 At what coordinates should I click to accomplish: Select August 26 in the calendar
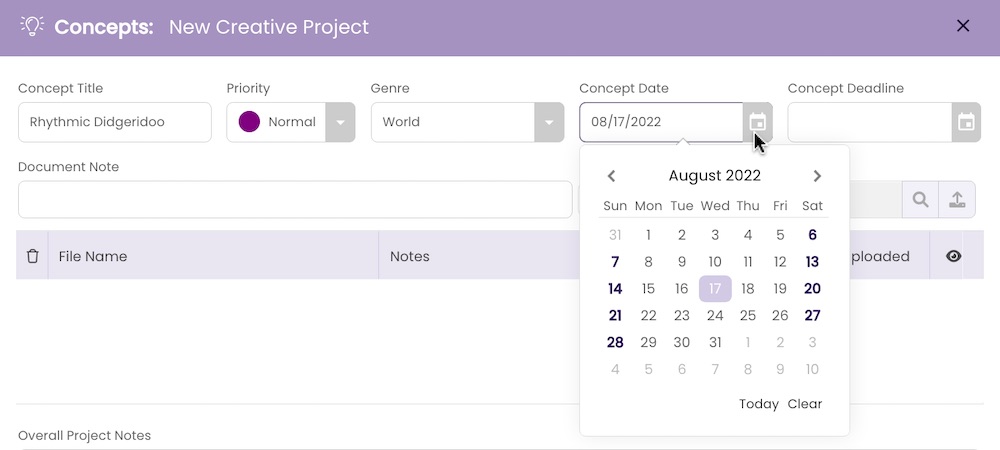point(780,316)
